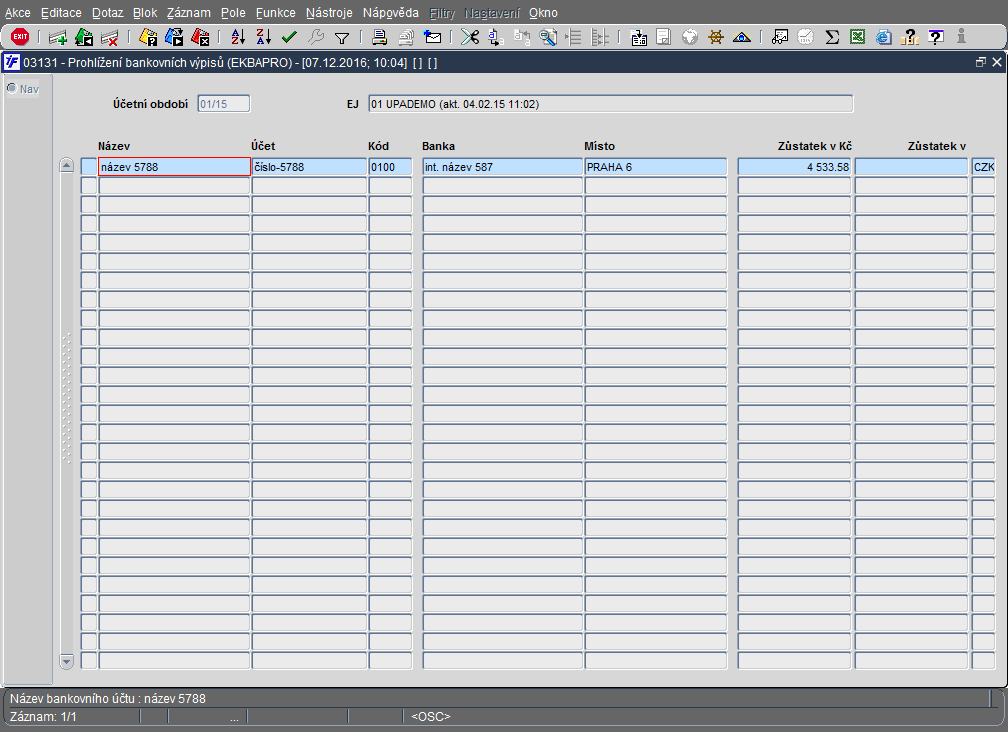Open the Akce menu
This screenshot has height=732, width=1008.
(18, 13)
